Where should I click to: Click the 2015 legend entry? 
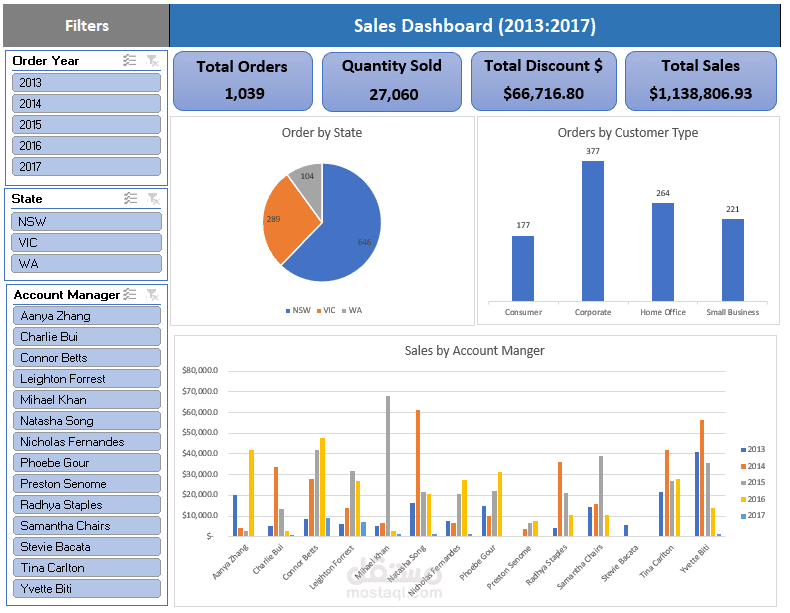pyautogui.click(x=753, y=483)
